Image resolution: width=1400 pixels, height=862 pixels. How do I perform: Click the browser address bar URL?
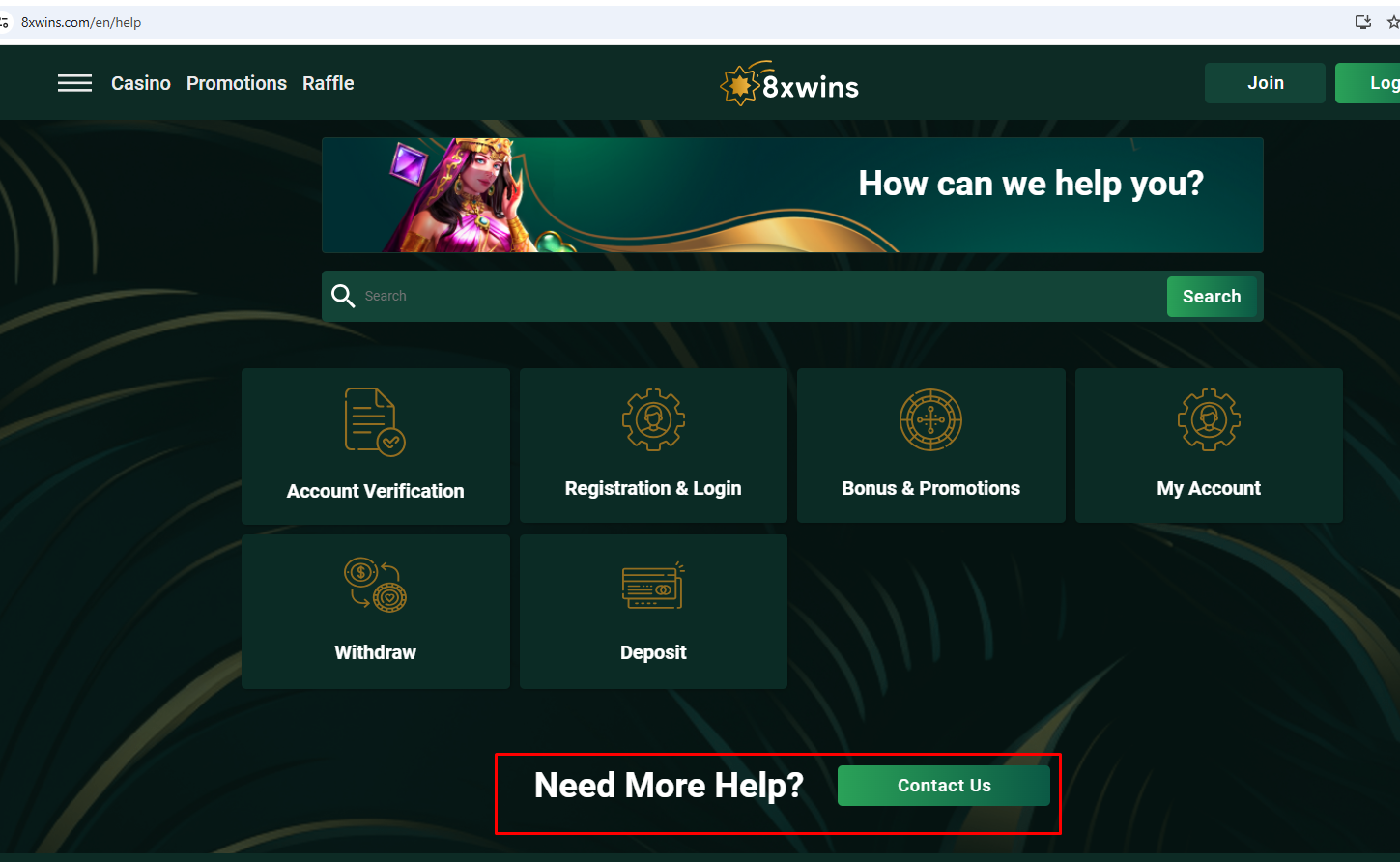tap(81, 22)
